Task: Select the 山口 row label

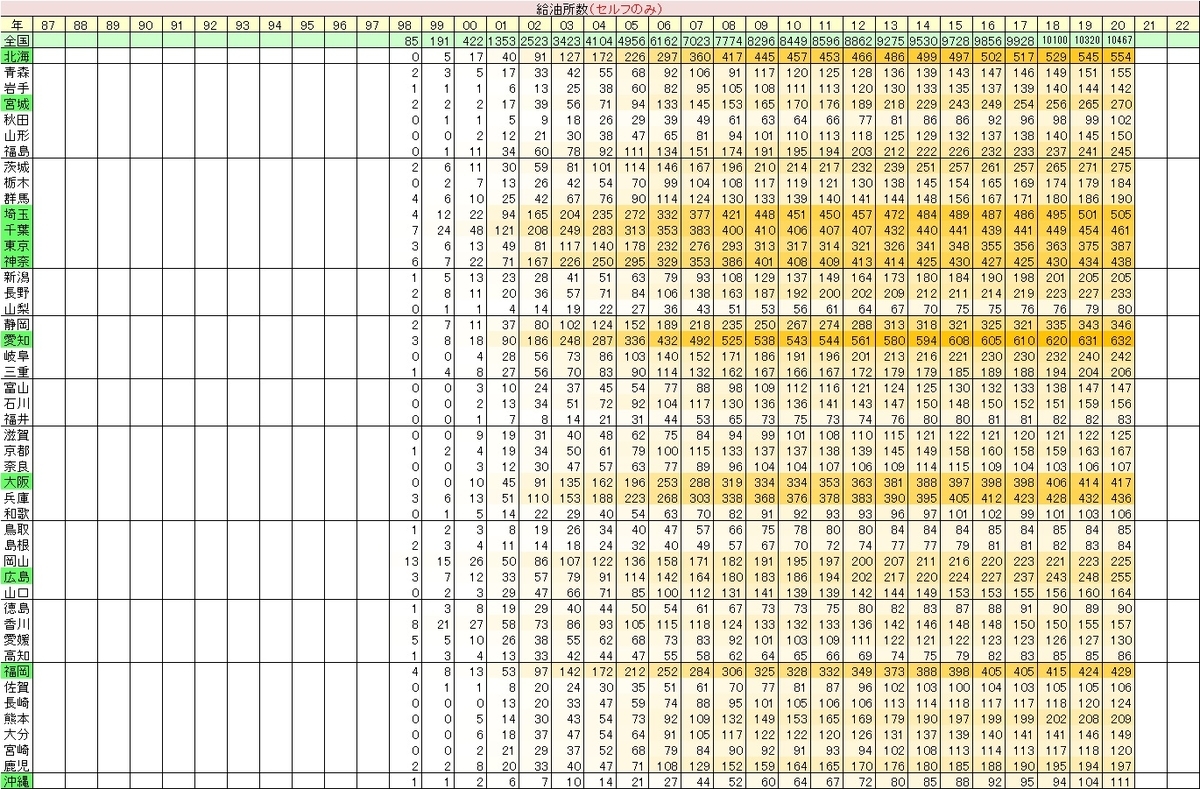Action: coord(16,592)
